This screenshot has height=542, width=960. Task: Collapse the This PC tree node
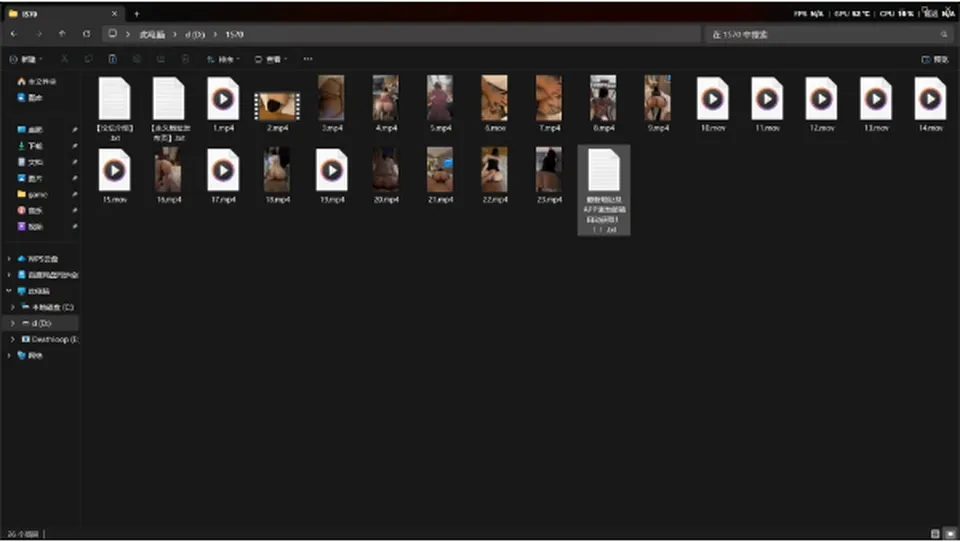click(9, 291)
